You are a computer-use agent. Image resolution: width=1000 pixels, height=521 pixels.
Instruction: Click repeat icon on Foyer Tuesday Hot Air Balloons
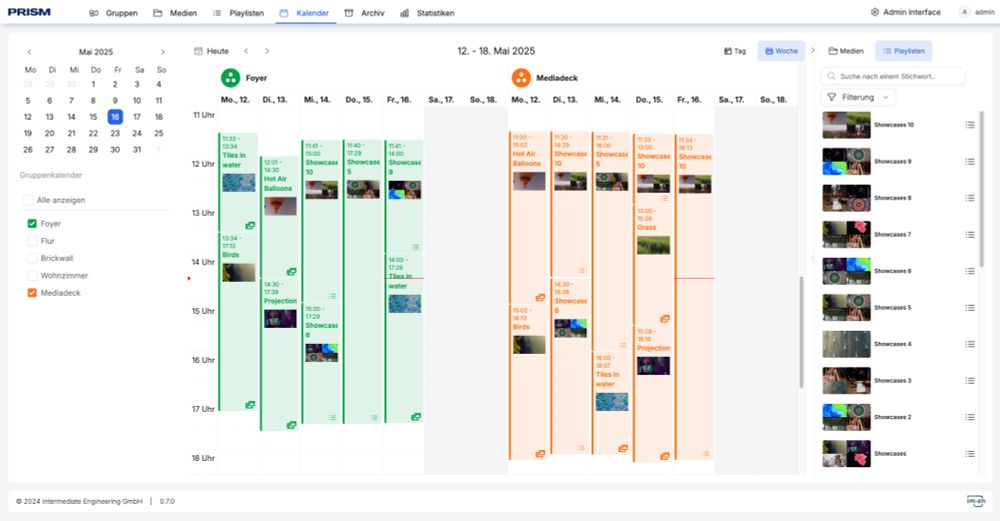(x=291, y=272)
